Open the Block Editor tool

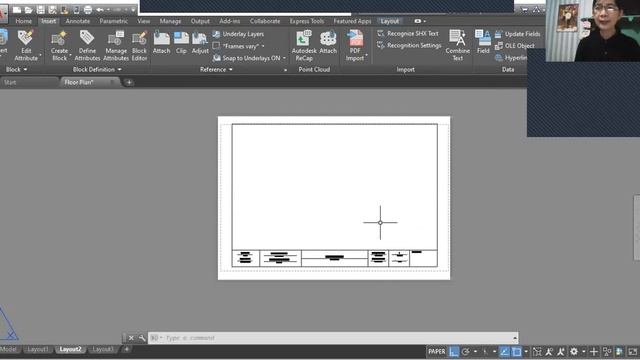pos(139,46)
